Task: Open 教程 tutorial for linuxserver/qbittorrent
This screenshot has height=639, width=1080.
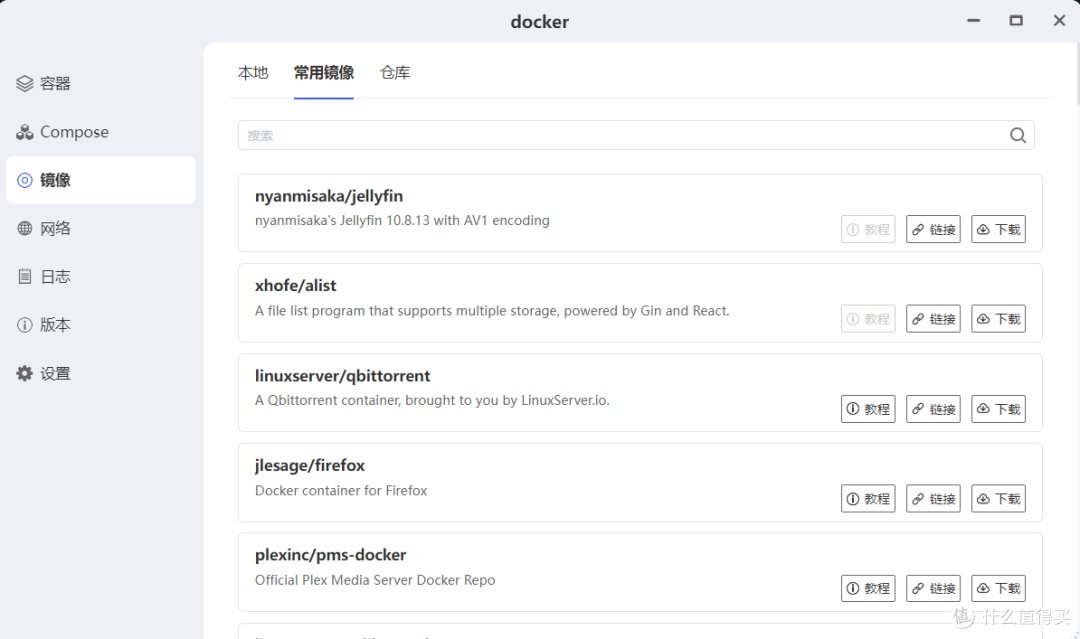Action: click(868, 409)
